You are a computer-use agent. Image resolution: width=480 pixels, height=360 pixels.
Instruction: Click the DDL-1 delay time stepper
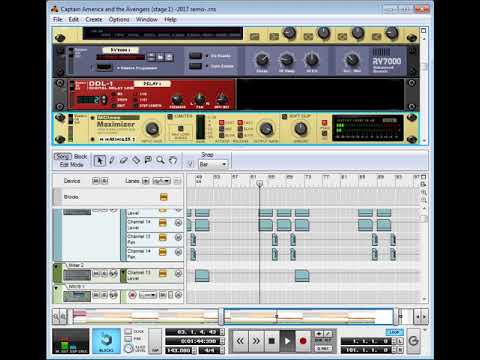point(104,99)
